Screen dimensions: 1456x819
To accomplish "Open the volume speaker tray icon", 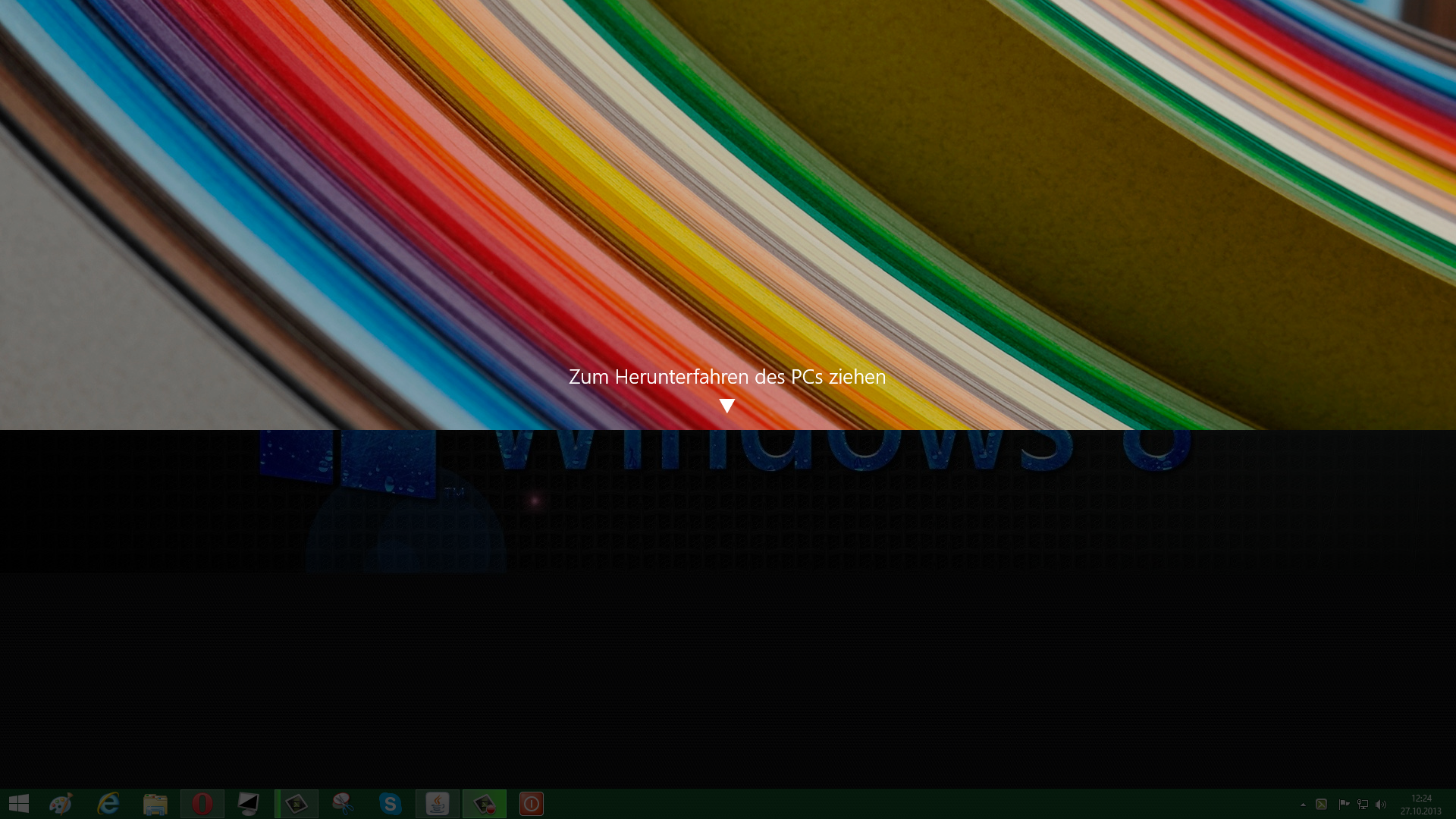I will (x=1381, y=805).
